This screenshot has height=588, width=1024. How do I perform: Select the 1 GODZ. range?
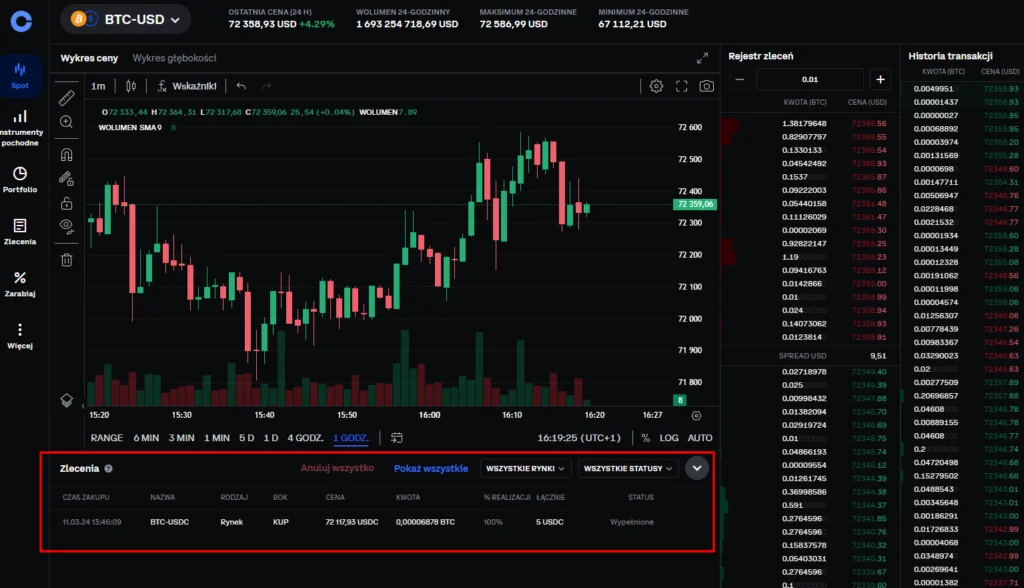coord(351,438)
